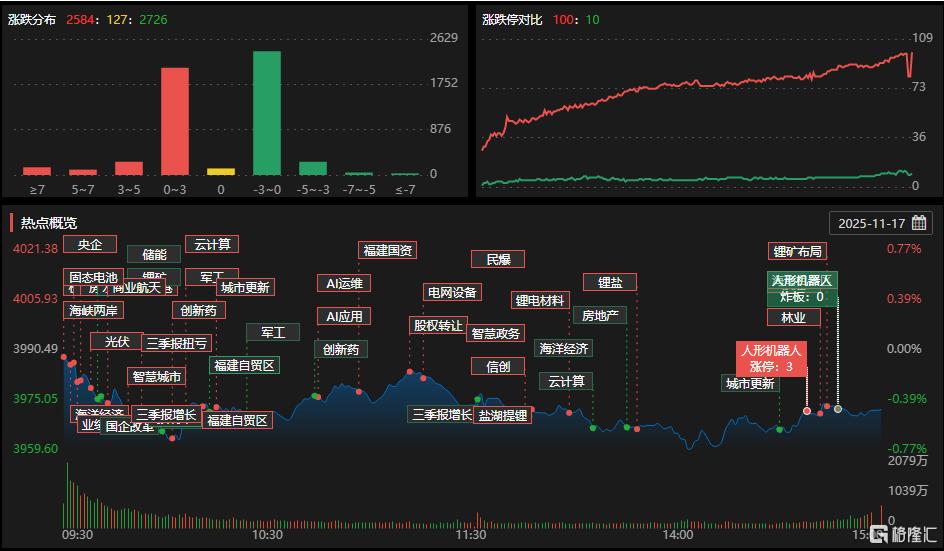Select the 央企 hotspot tag
Image resolution: width=944 pixels, height=551 pixels.
click(90, 244)
